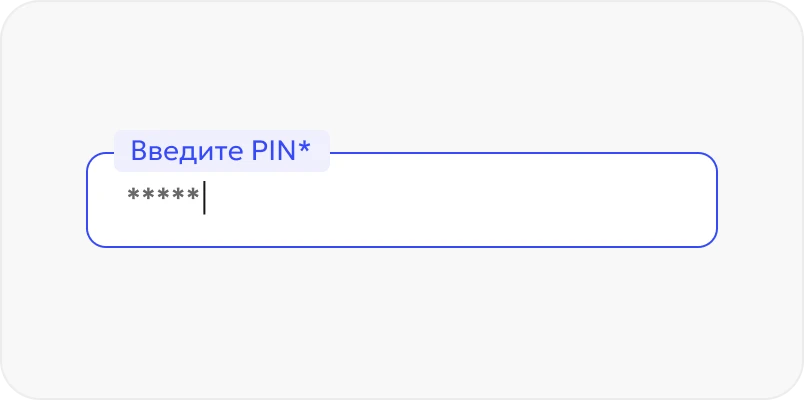The image size is (804, 400).
Task: Click gray background right of PIN field
Action: 760,200
